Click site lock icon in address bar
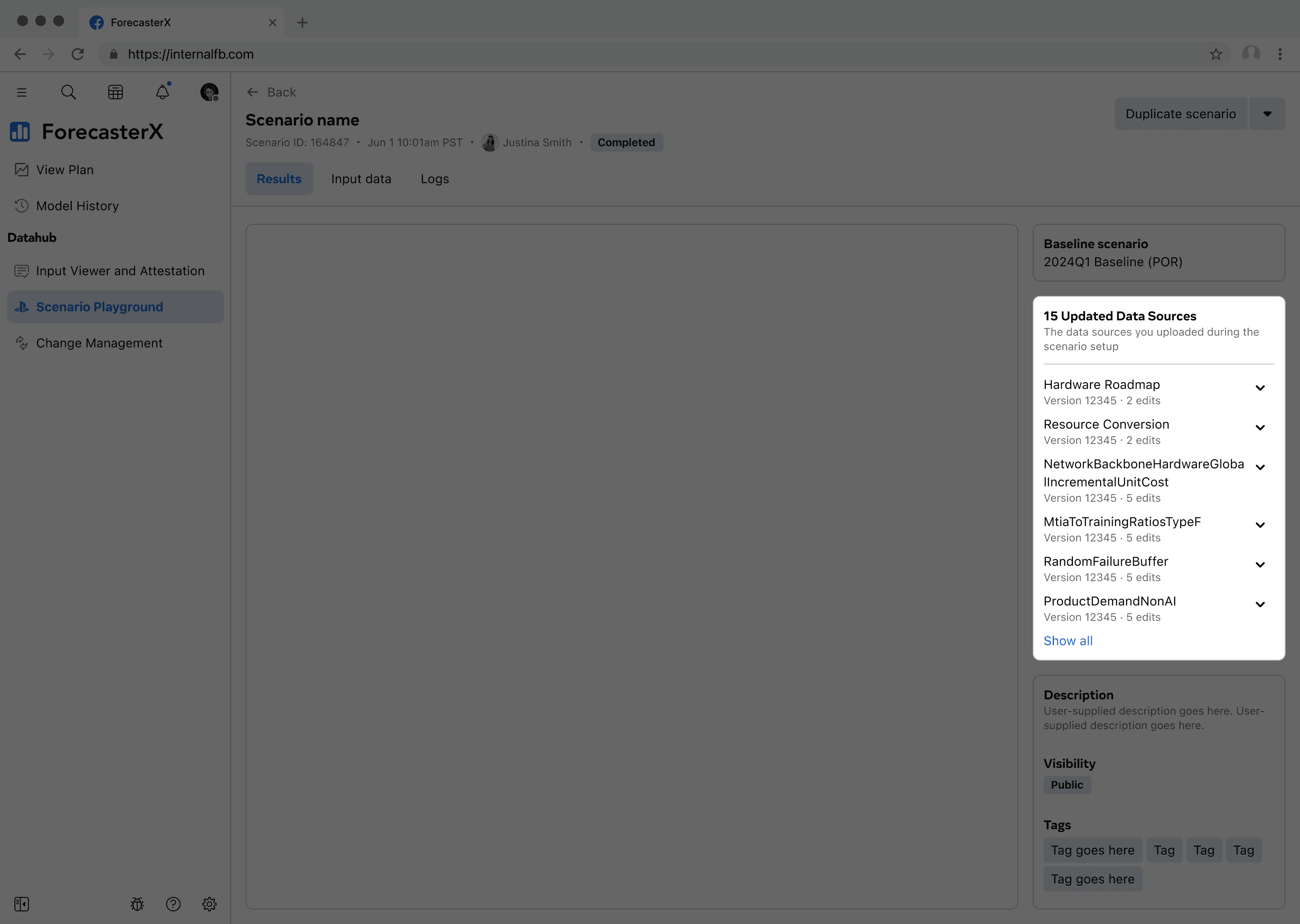The image size is (1300, 924). pos(113,54)
